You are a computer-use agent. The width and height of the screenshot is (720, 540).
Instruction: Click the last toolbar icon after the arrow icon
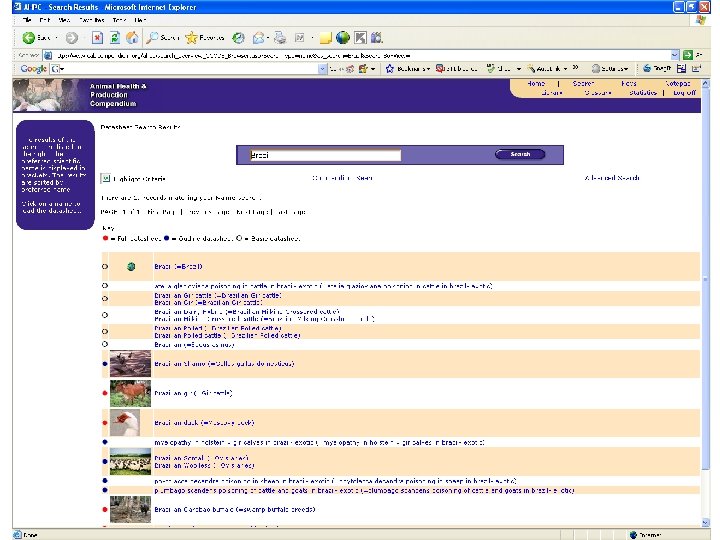tap(377, 38)
